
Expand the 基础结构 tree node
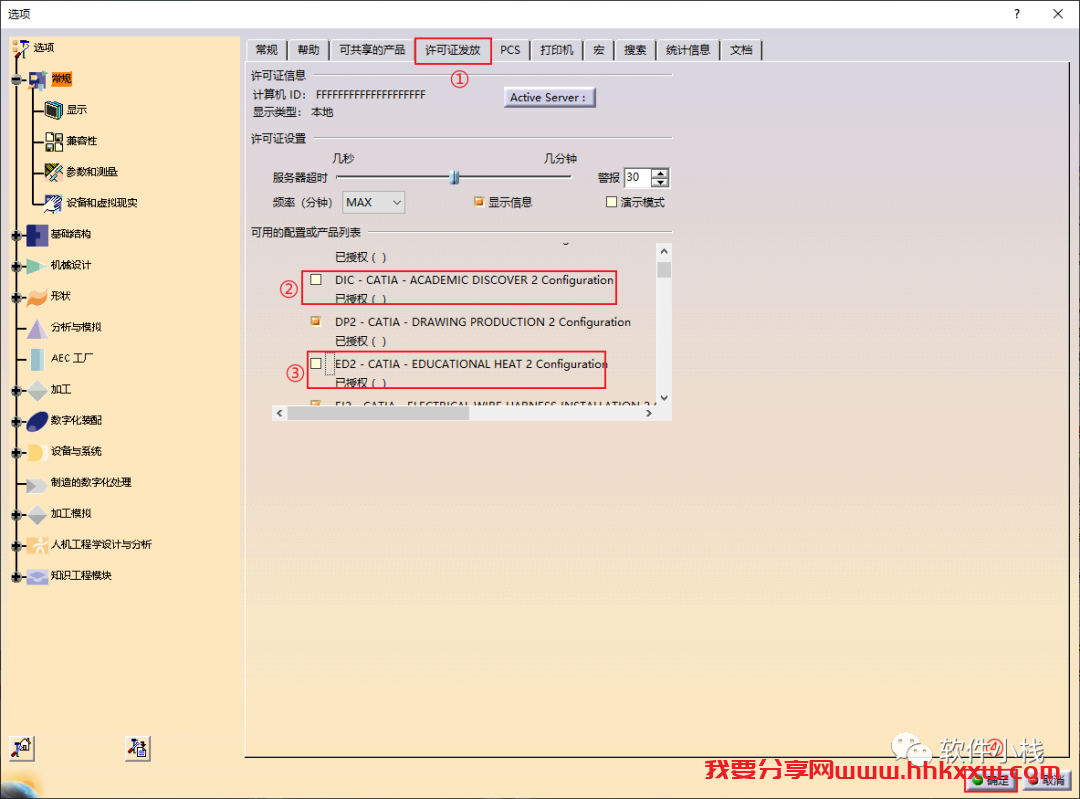(x=17, y=236)
